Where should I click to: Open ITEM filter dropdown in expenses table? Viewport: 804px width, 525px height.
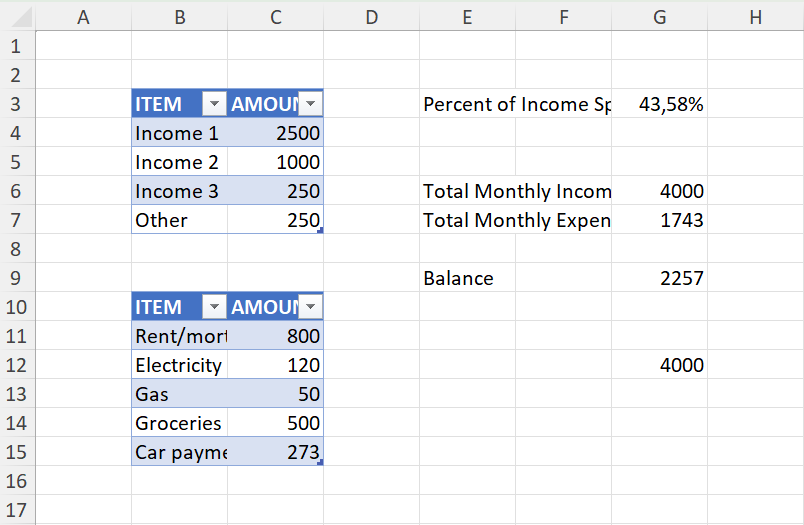(x=214, y=307)
